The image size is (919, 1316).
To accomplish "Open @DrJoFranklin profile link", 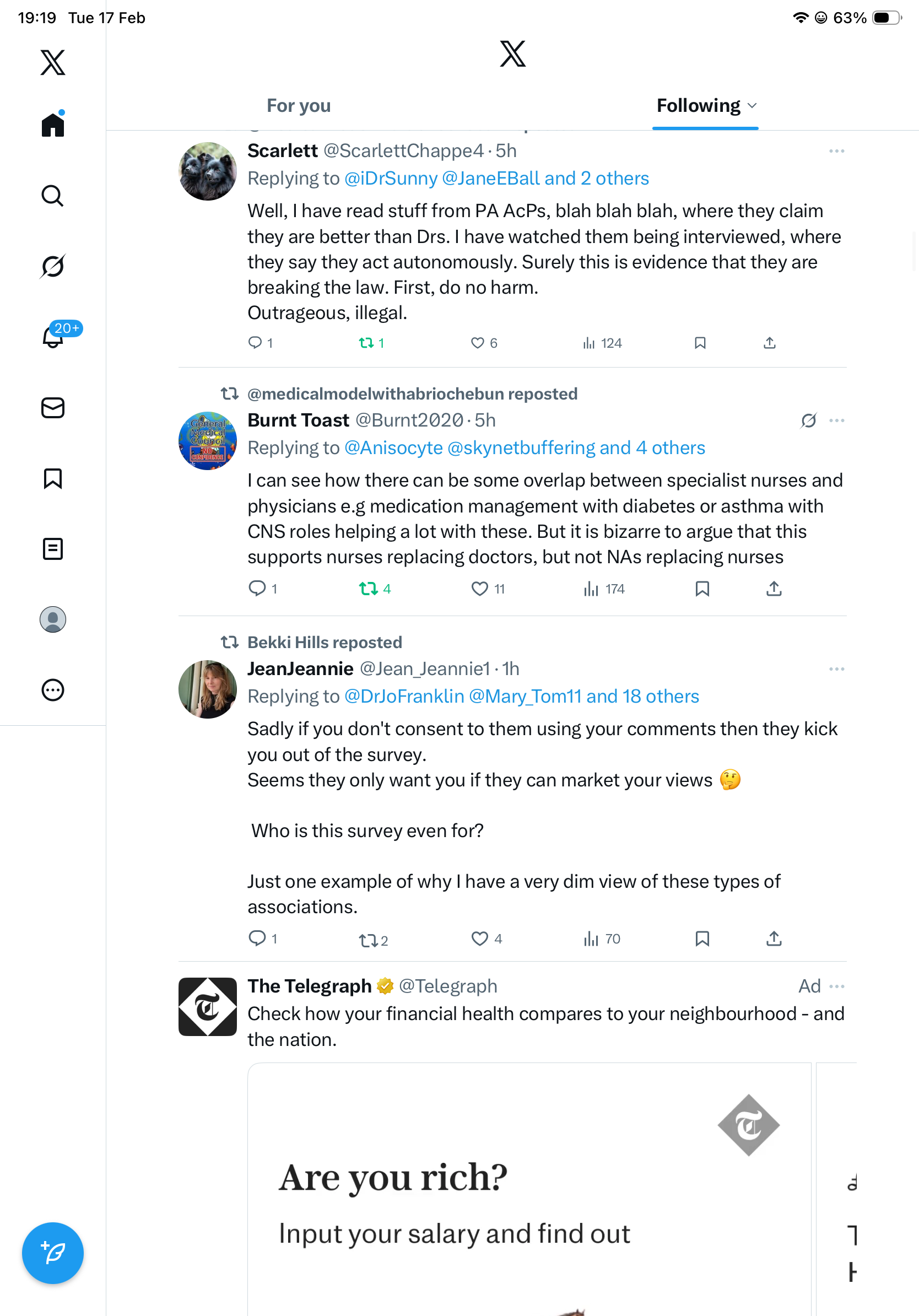I will pyautogui.click(x=404, y=696).
